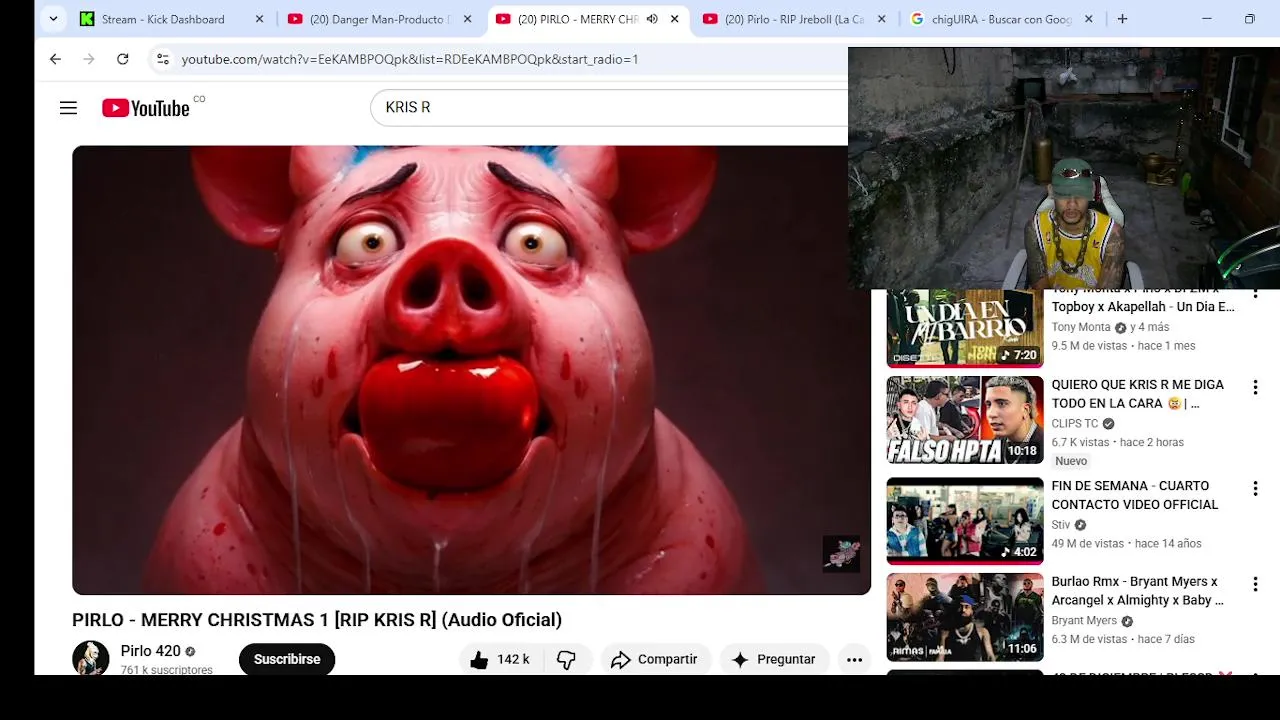
Task: Click 49 M de vistas text
Action: click(1088, 544)
